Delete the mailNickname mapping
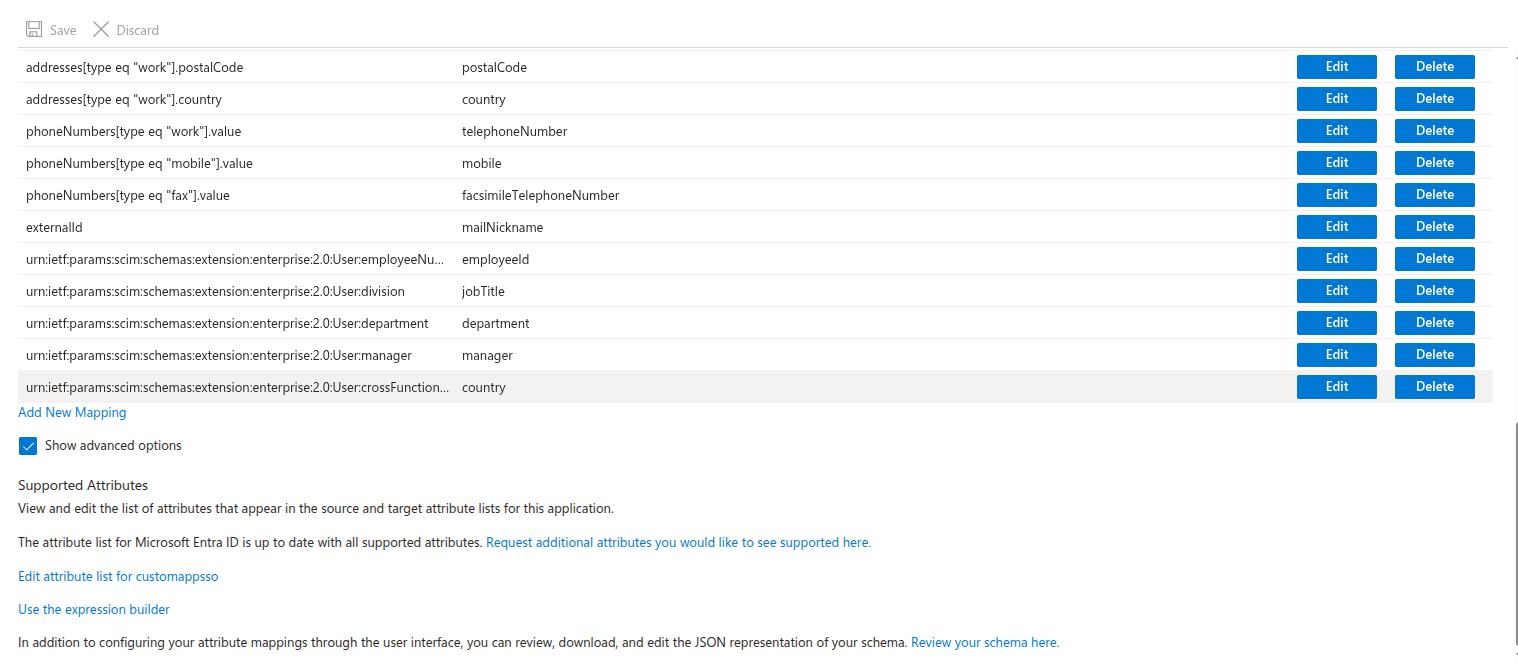1518x664 pixels. tap(1435, 227)
